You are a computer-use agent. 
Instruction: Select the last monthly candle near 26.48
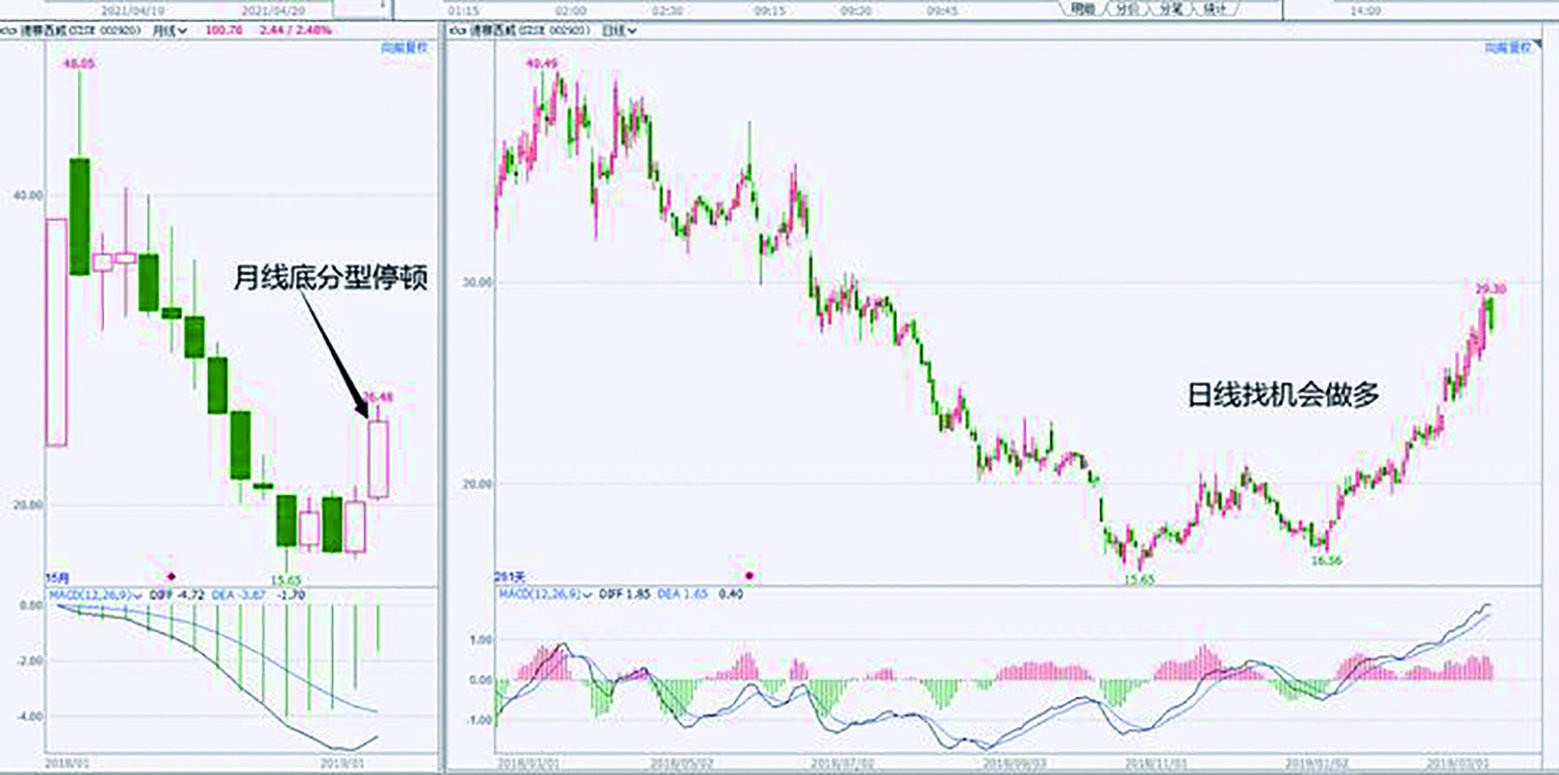(378, 458)
